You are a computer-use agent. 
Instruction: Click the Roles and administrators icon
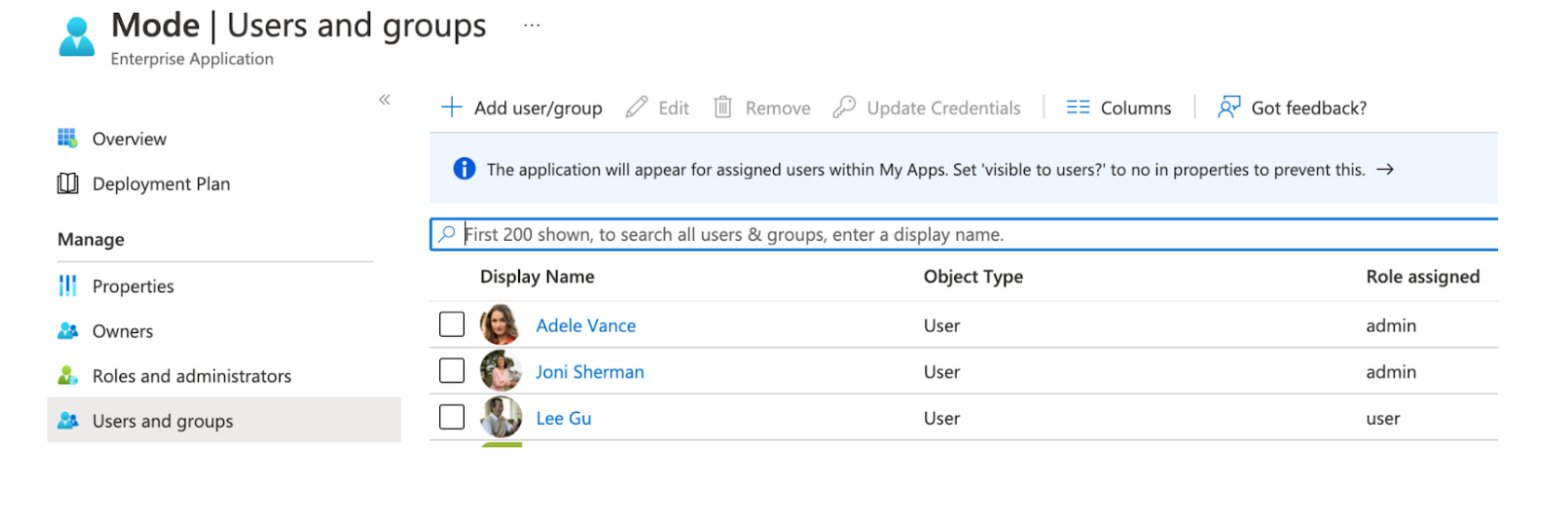coord(68,376)
